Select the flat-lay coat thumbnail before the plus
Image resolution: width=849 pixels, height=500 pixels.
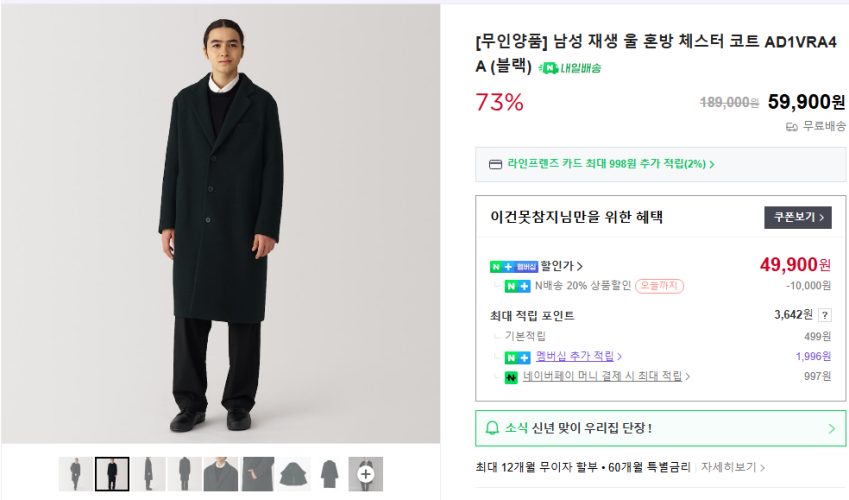[329, 474]
